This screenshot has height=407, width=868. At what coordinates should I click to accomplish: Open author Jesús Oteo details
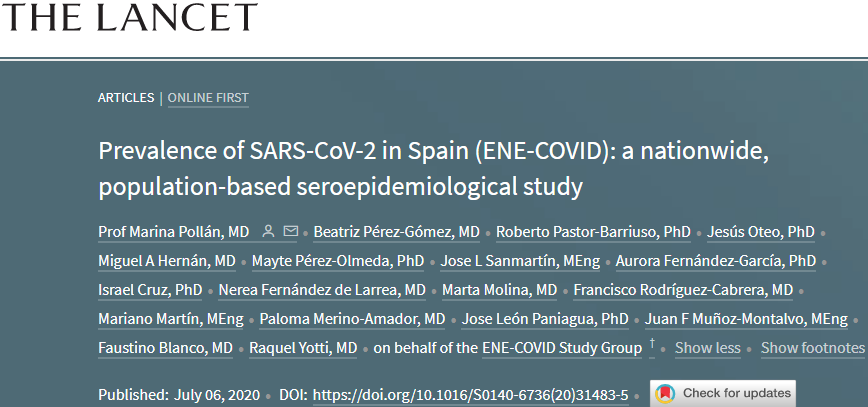click(x=761, y=232)
